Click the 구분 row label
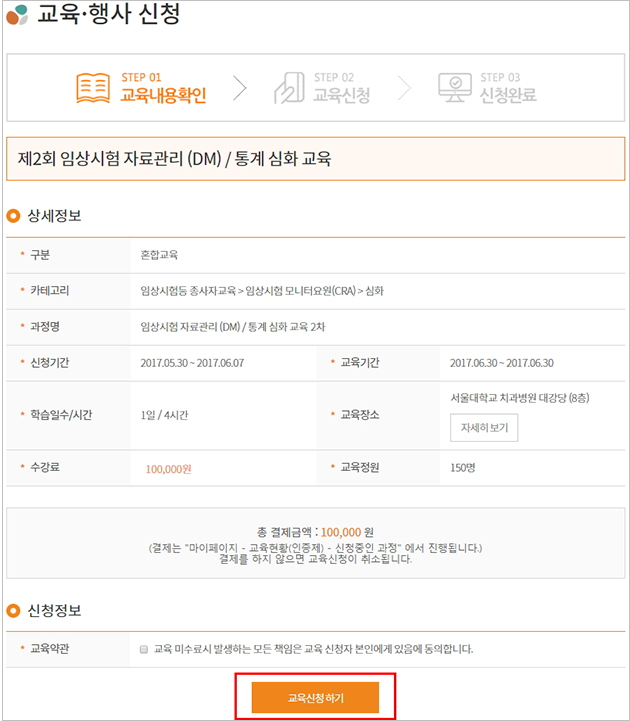Image resolution: width=630 pixels, height=721 pixels. pyautogui.click(x=40, y=255)
